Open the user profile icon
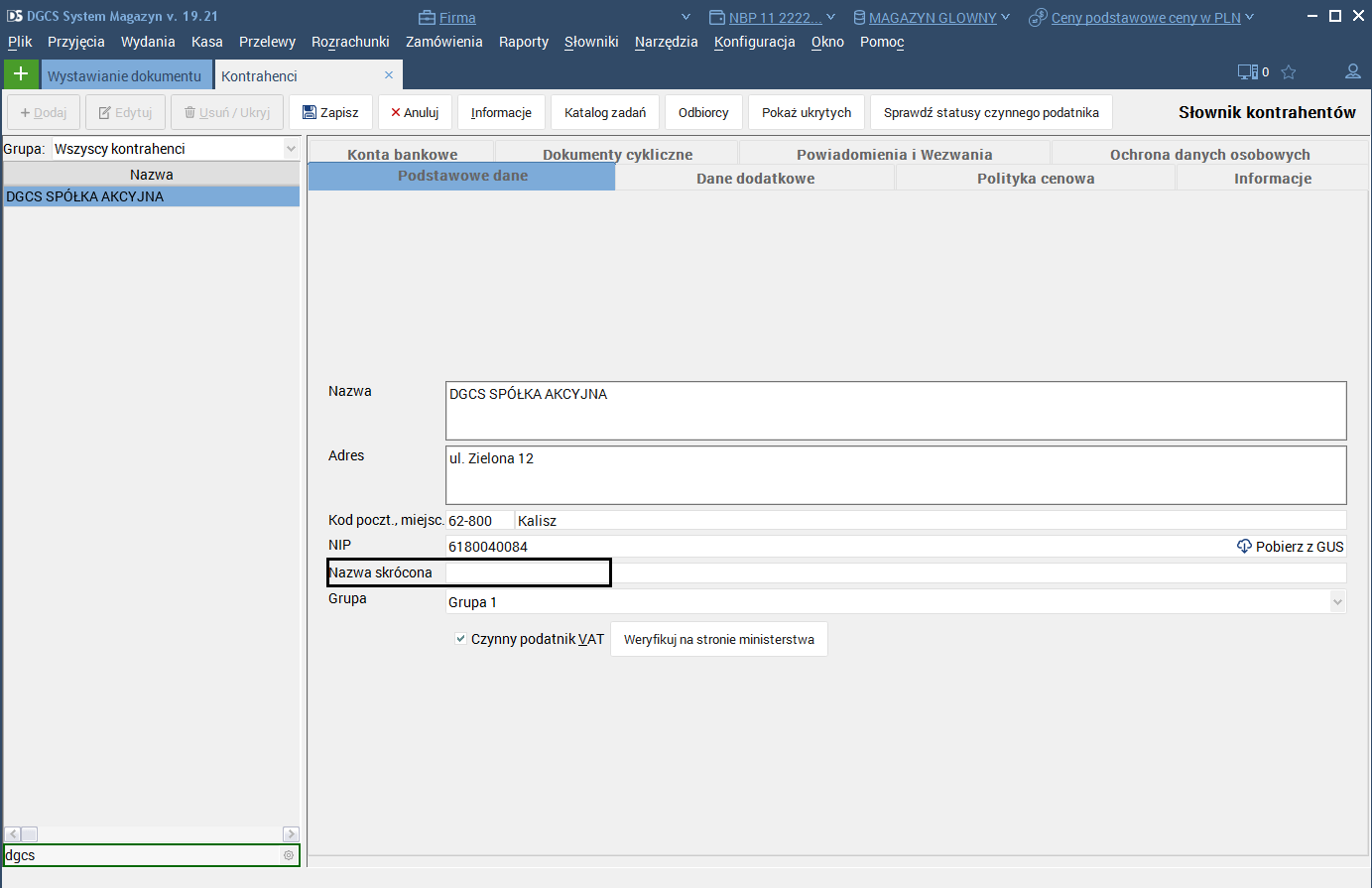Viewport: 1372px width, 888px height. [1352, 71]
